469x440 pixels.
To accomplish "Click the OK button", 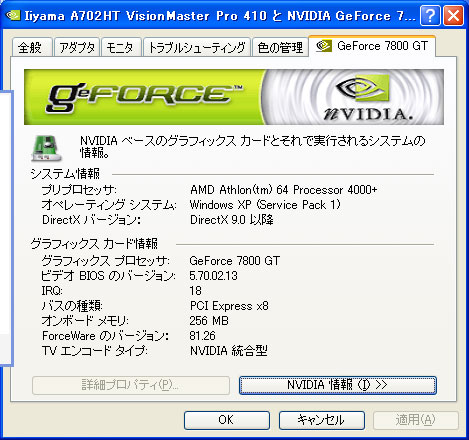I will pos(227,420).
